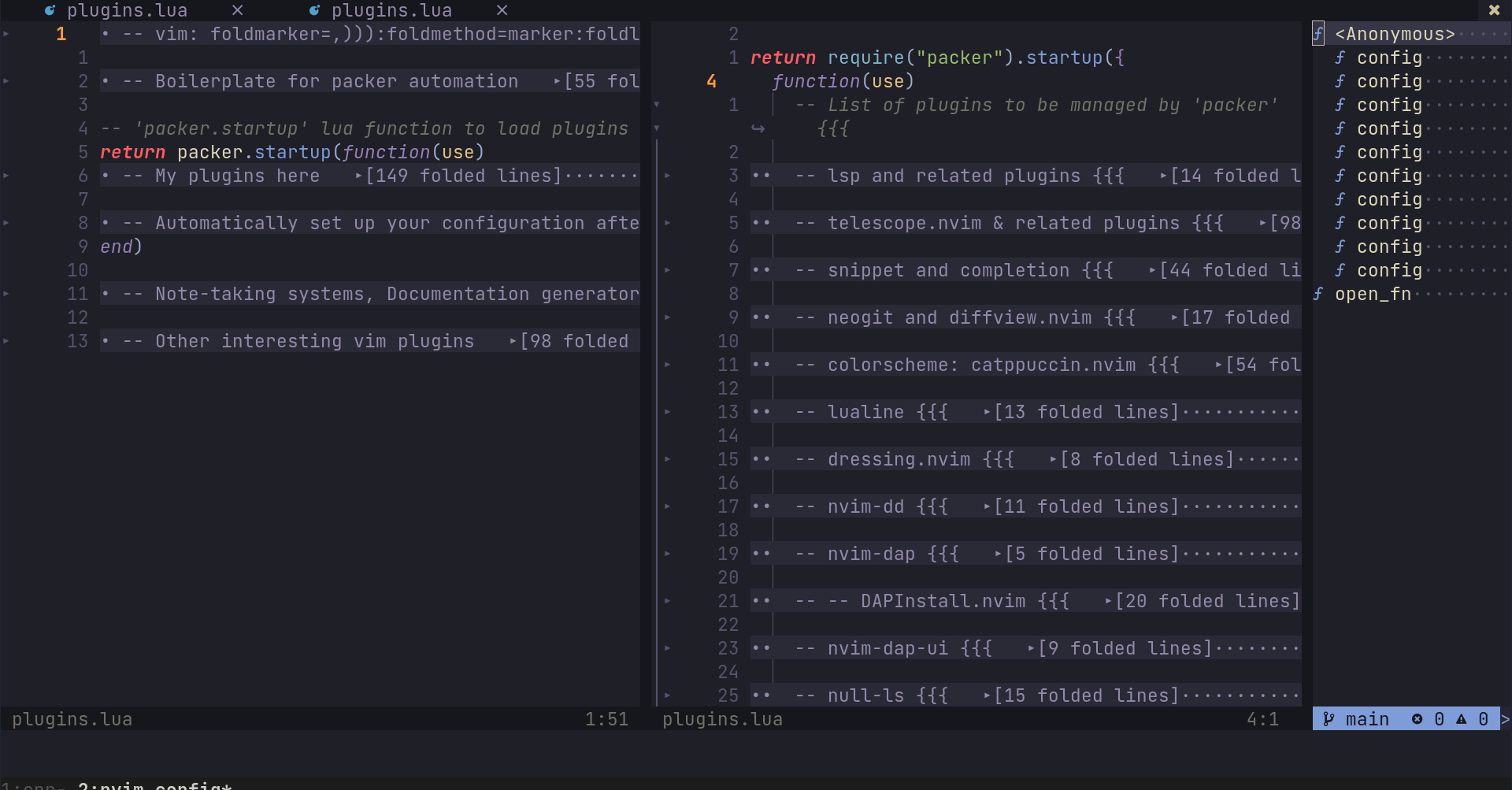The width and height of the screenshot is (1512, 790).
Task: Expand the 'lsp and related plugins' fold gutter arrow
Action: pos(667,176)
